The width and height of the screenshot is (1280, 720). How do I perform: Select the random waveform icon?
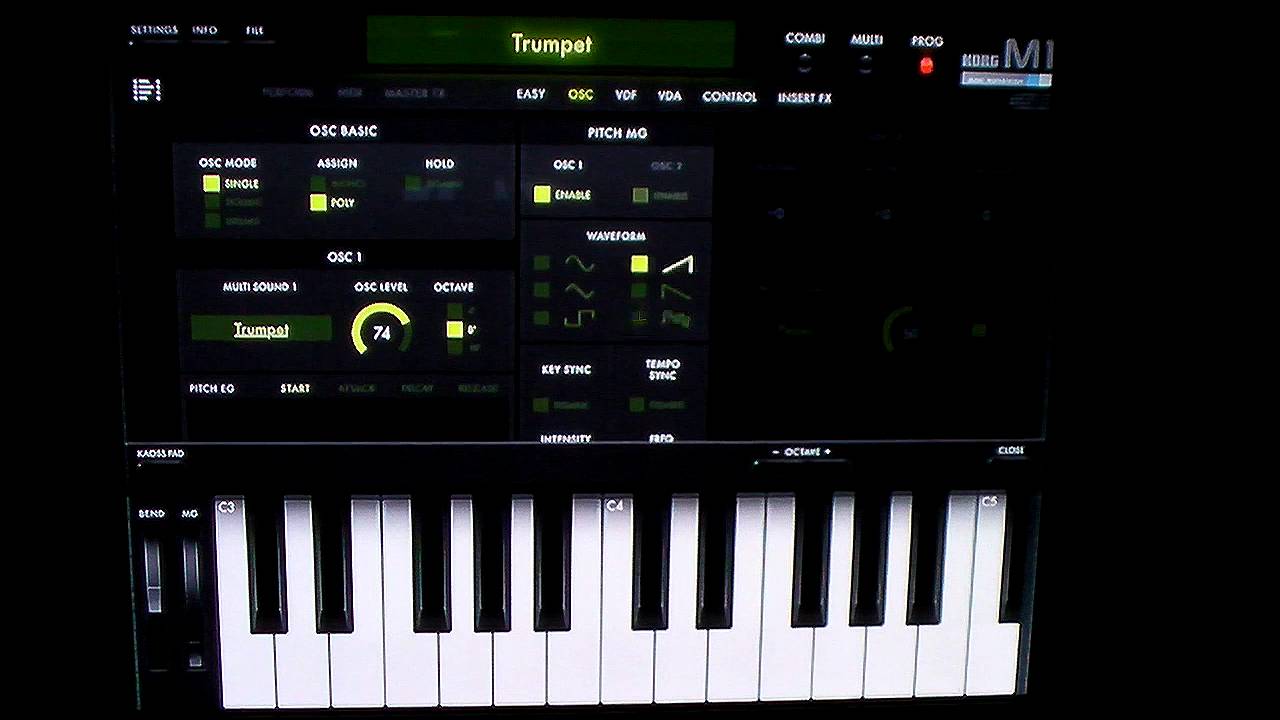[x=677, y=319]
